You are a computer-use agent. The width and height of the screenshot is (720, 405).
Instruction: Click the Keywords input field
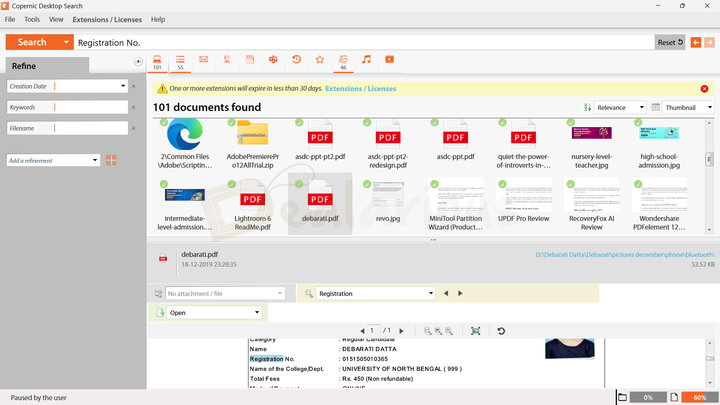coord(67,107)
